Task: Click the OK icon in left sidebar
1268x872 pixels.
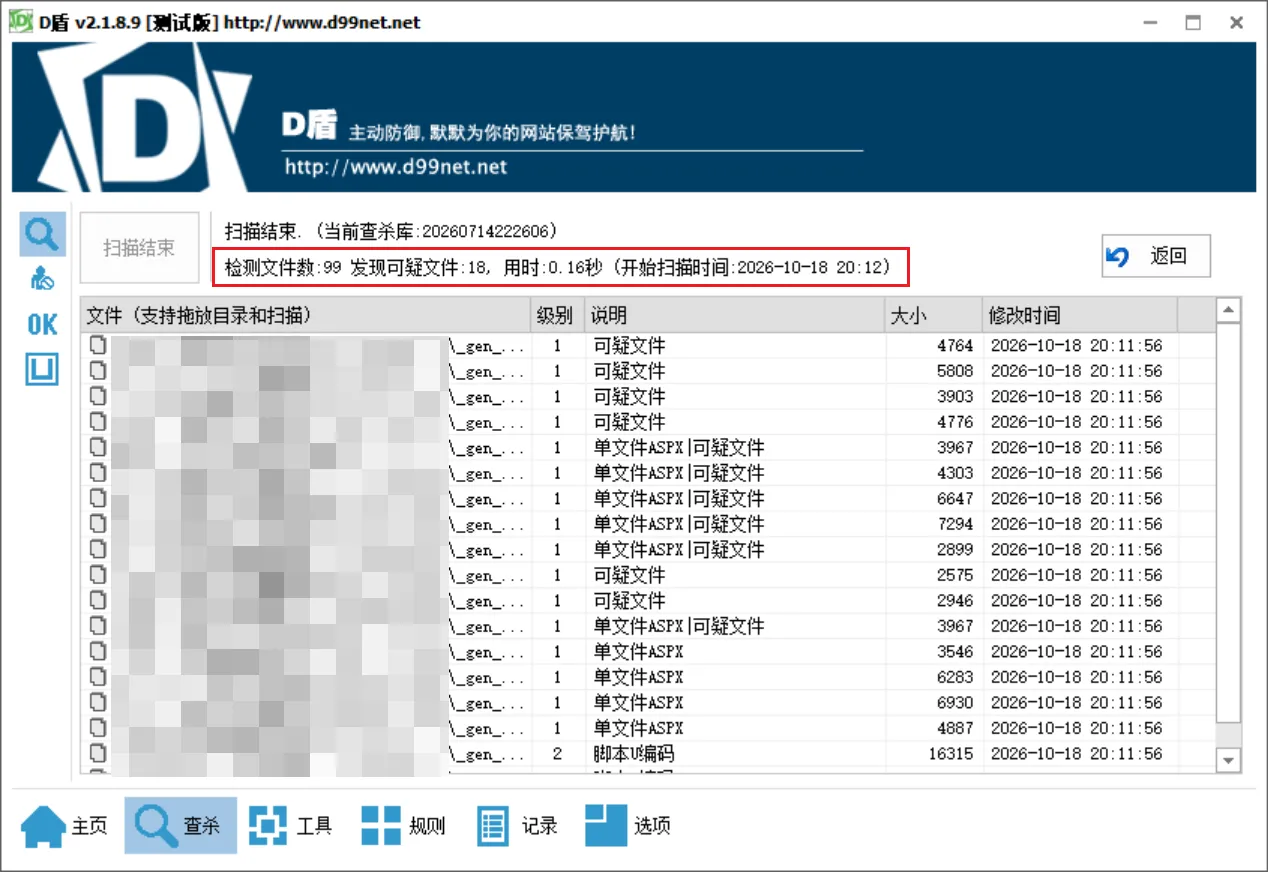Action: click(x=42, y=324)
